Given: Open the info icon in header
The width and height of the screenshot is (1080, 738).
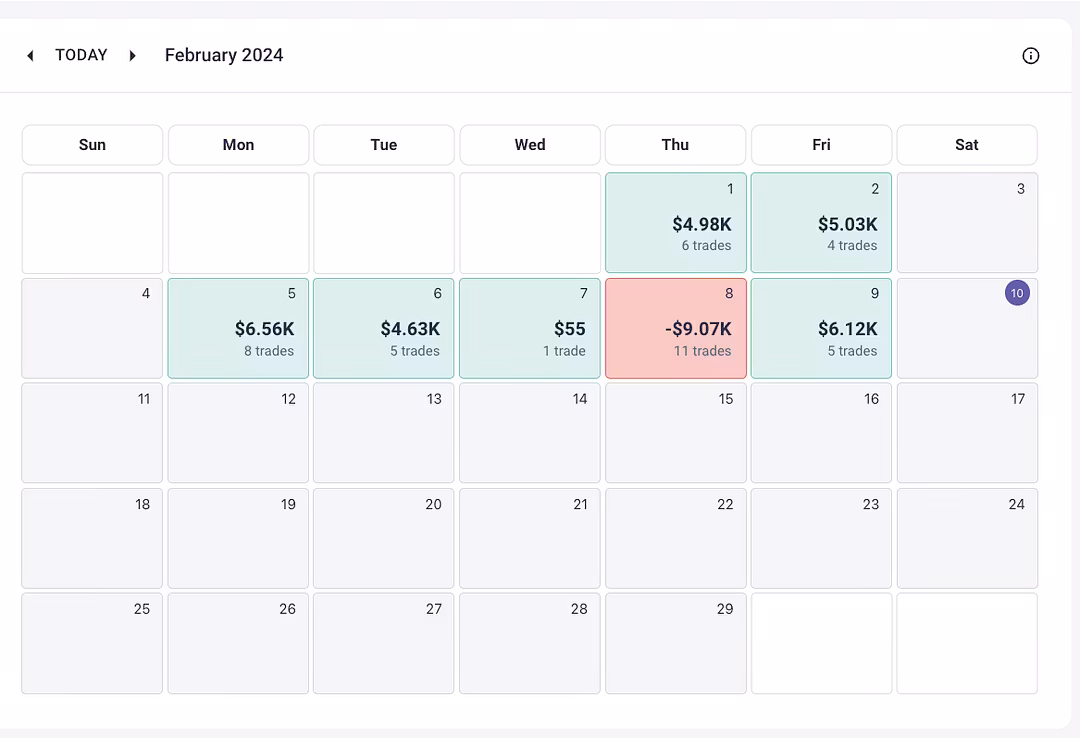Looking at the screenshot, I should pyautogui.click(x=1030, y=56).
